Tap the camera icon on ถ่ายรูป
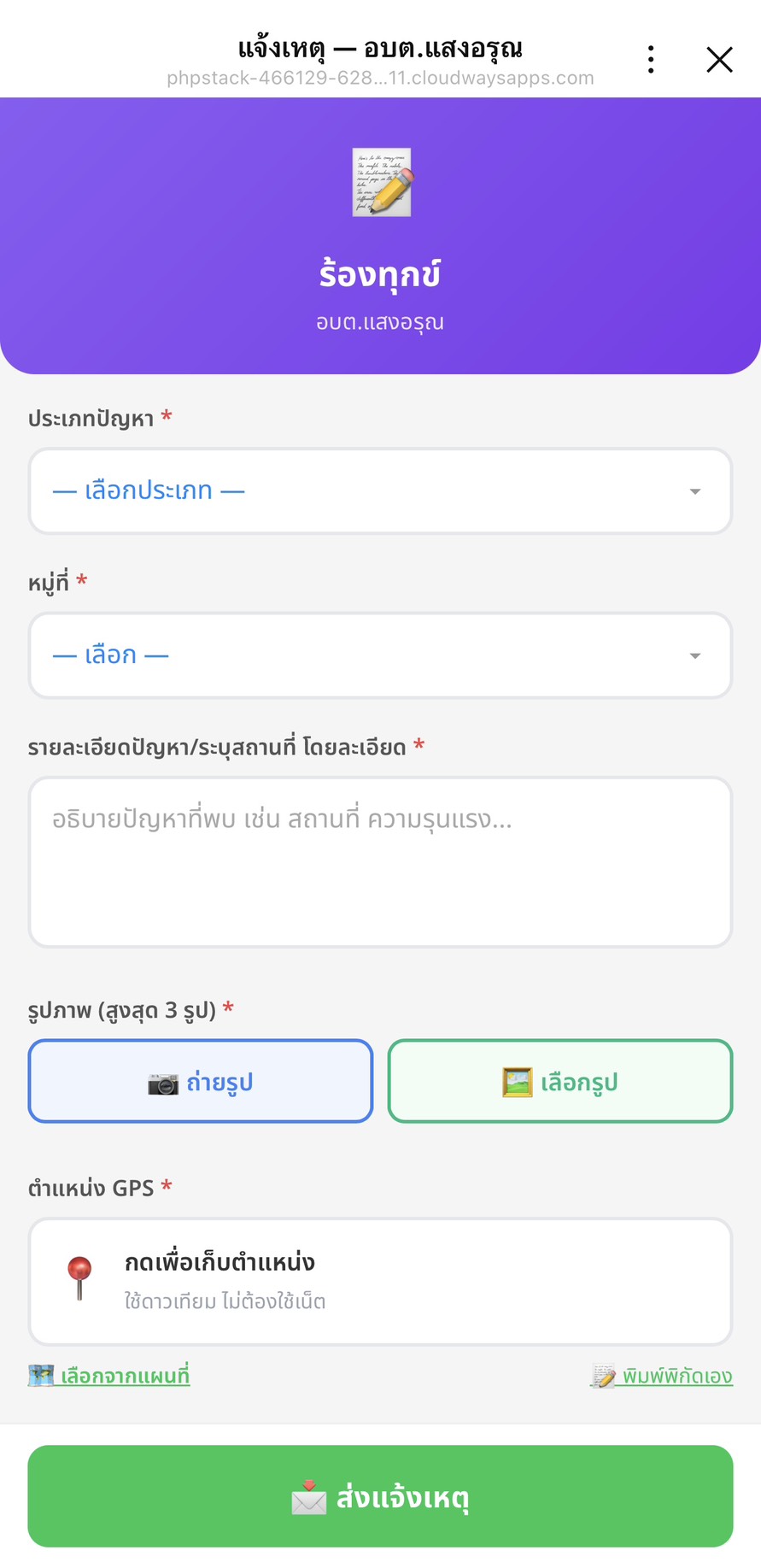 pos(163,1084)
